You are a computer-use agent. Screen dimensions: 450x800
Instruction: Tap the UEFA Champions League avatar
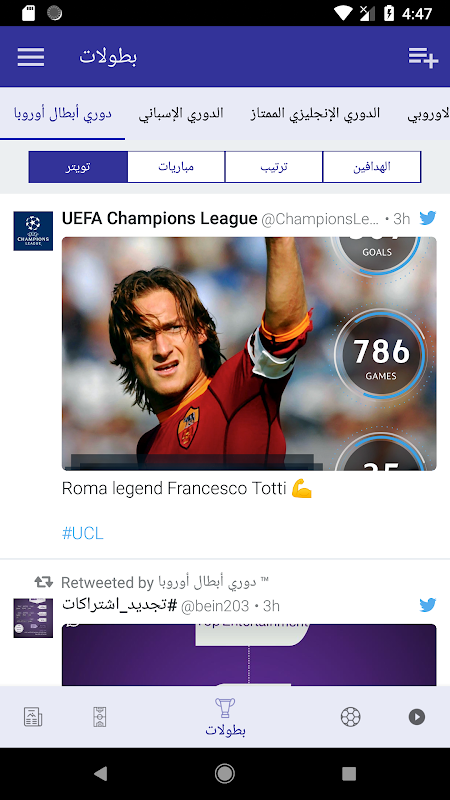pyautogui.click(x=33, y=231)
